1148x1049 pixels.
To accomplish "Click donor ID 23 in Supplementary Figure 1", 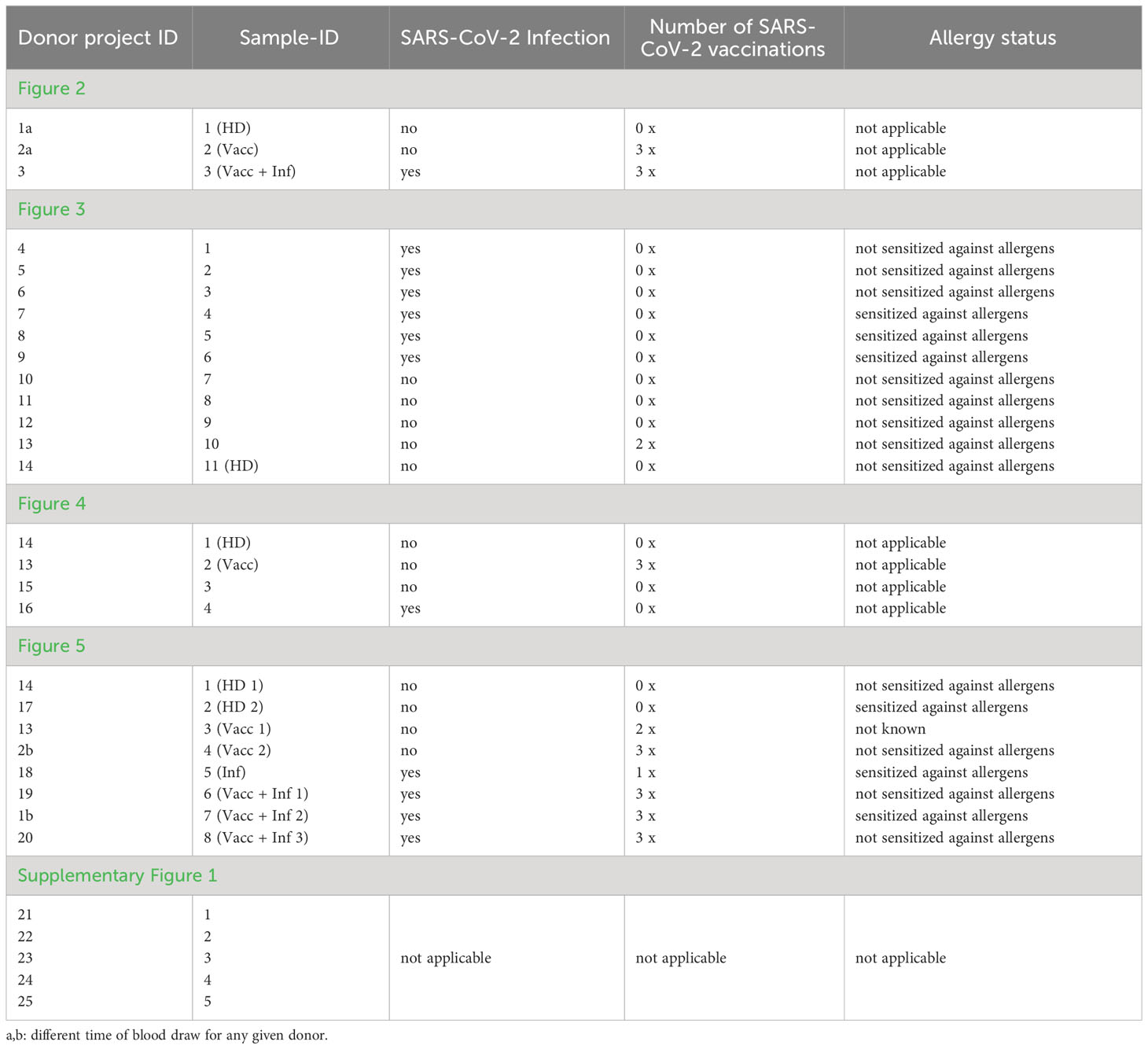I will pos(25,958).
